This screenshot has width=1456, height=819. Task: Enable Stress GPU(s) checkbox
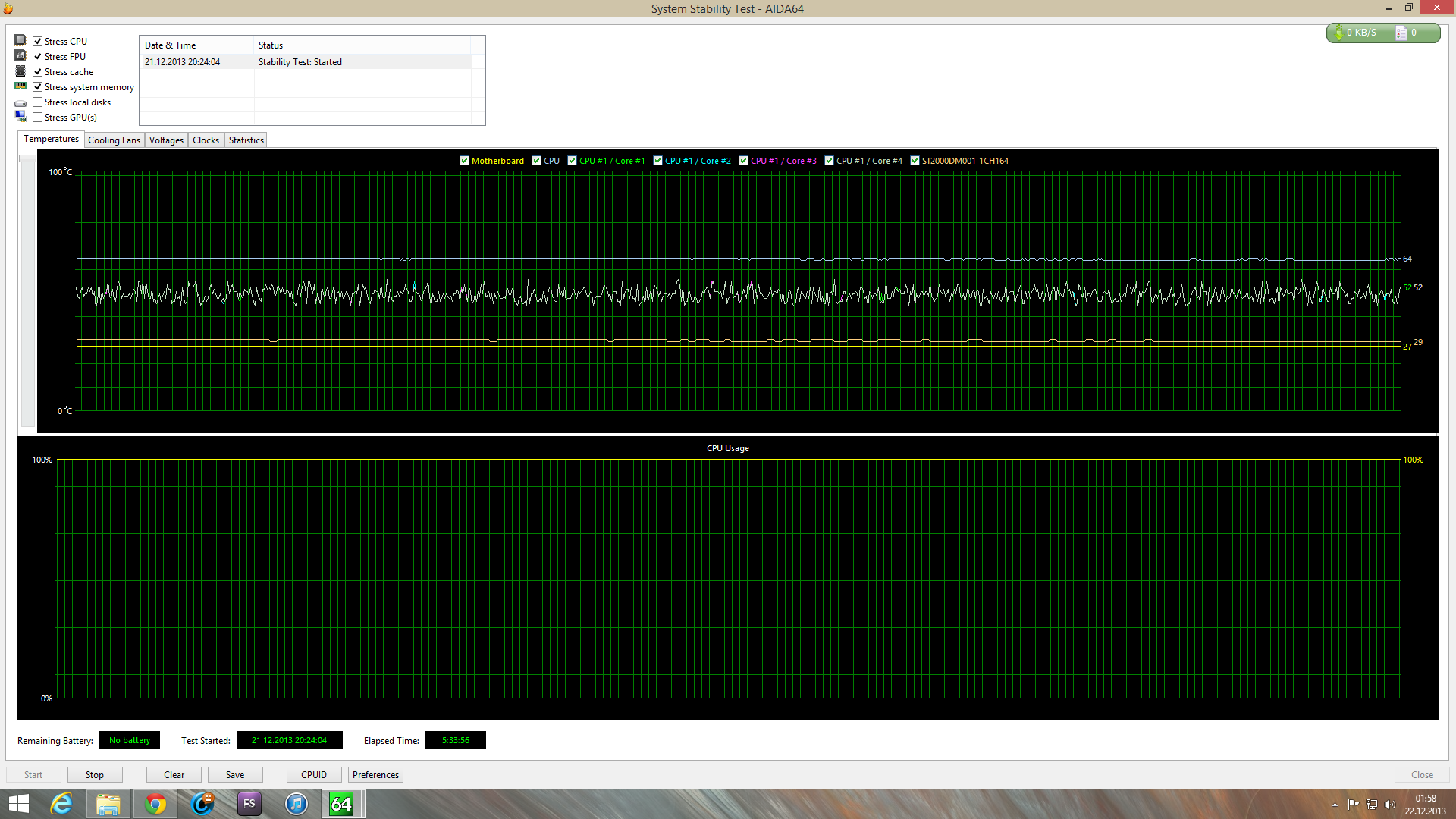click(x=38, y=118)
